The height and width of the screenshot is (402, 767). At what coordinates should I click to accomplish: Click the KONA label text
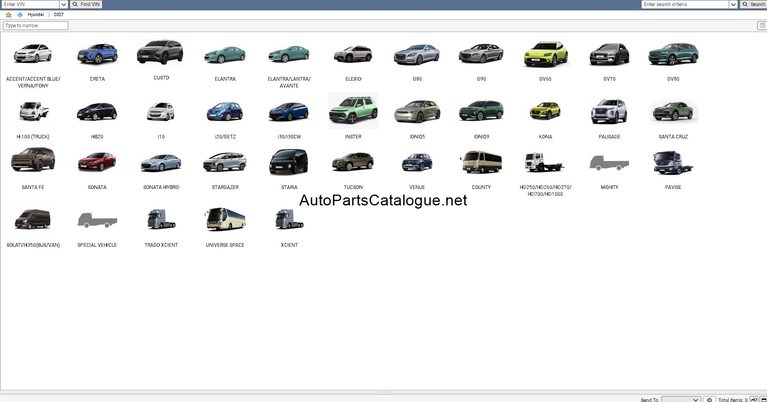pos(545,137)
